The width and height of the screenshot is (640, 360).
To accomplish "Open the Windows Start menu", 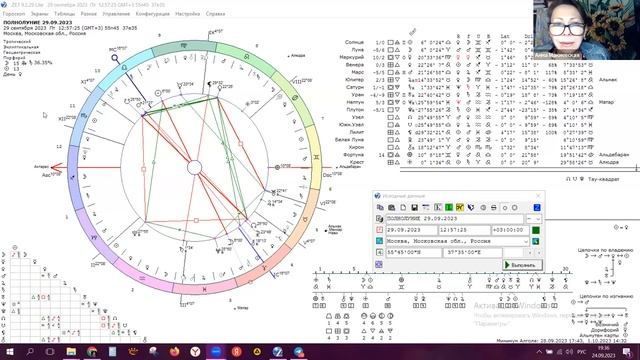I will pyautogui.click(x=9, y=351).
